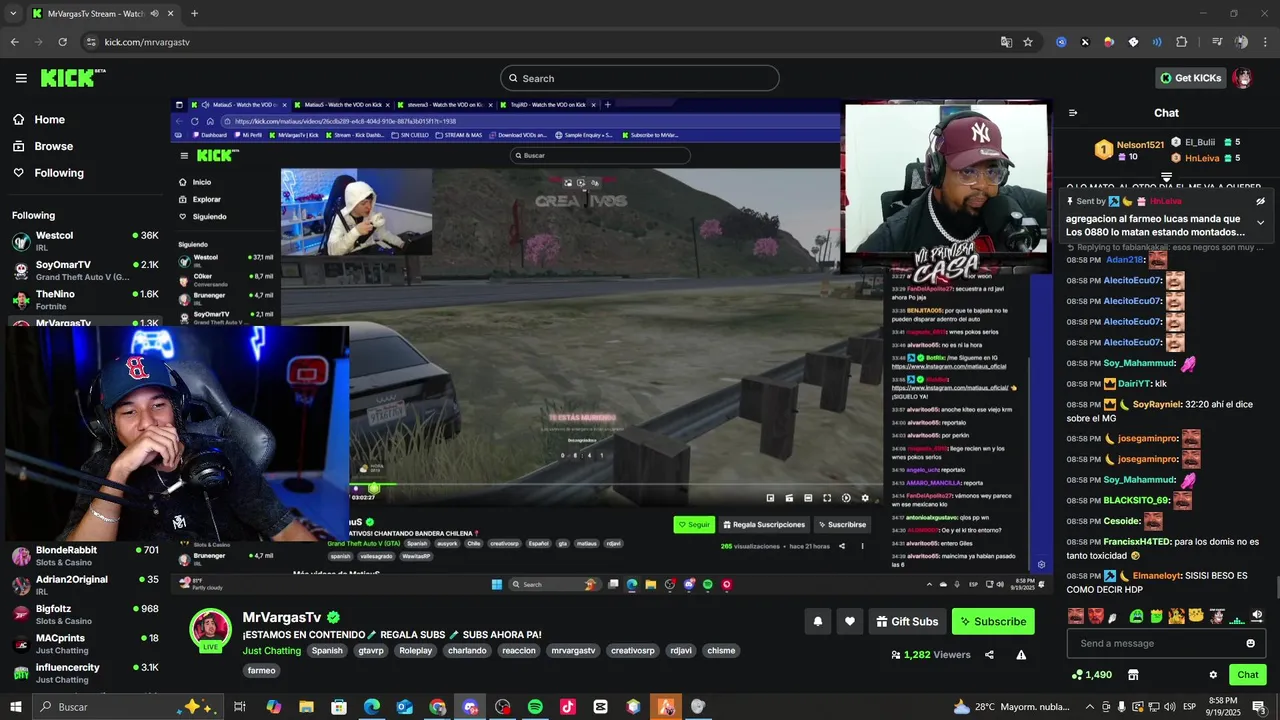Image resolution: width=1280 pixels, height=720 pixels.
Task: Click the green Subscribe button
Action: coord(993,621)
